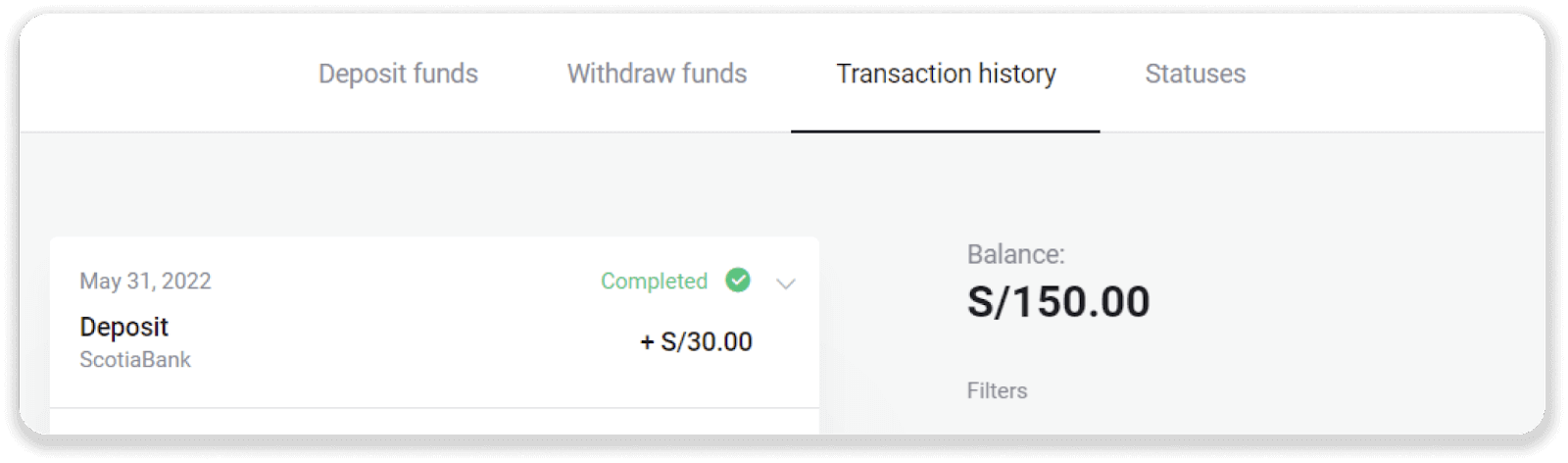Click the + S/30.00 deposit amount
1568x463 pixels.
696,341
